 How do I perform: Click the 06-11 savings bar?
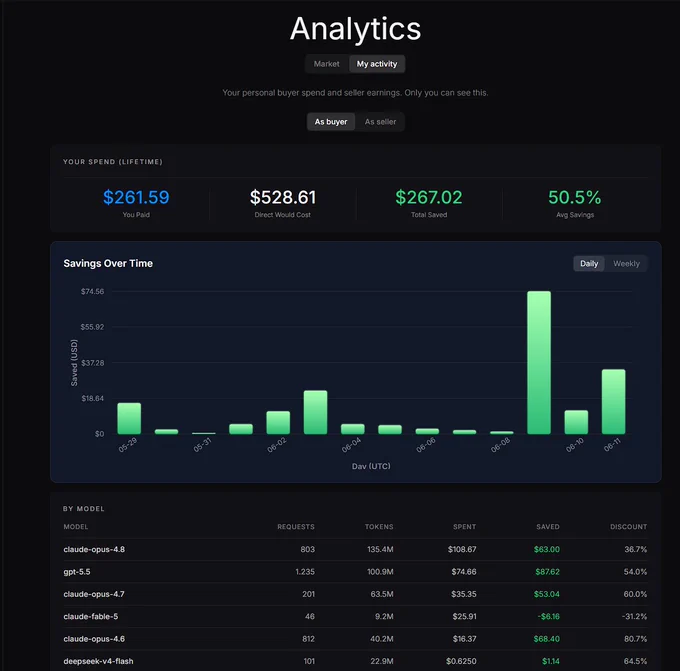[x=614, y=402]
